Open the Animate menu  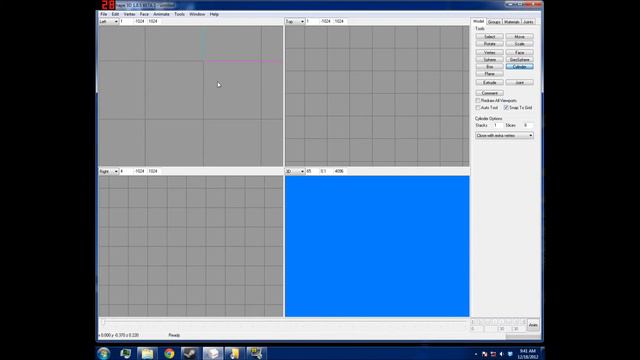click(x=161, y=14)
